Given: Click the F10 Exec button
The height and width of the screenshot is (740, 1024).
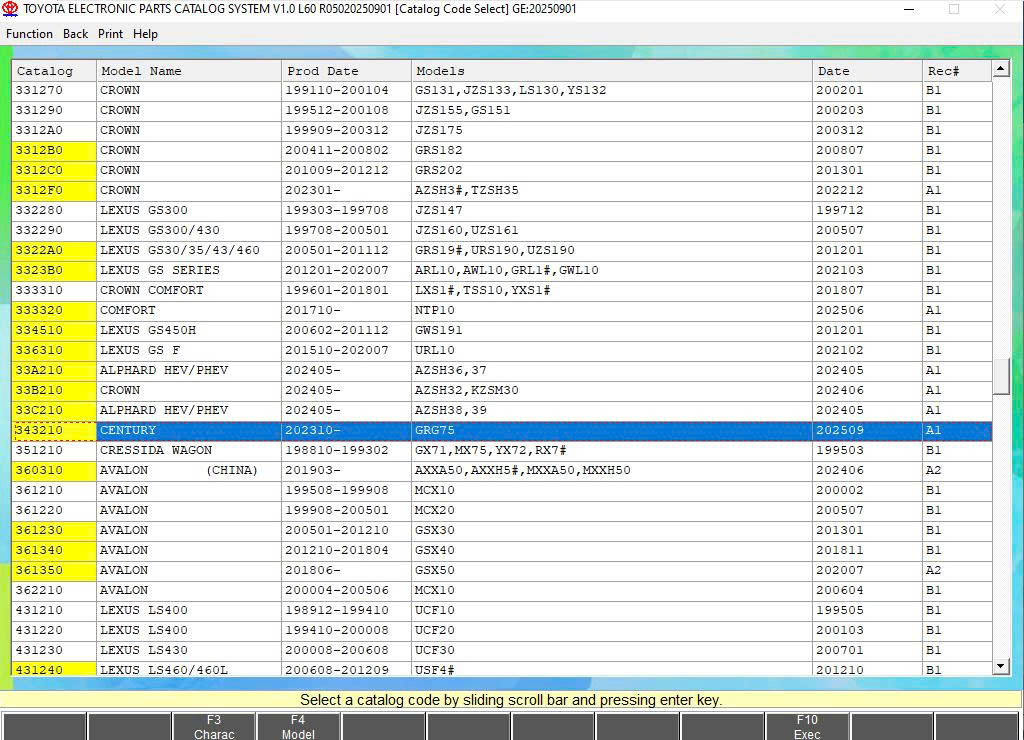Looking at the screenshot, I should point(807,726).
